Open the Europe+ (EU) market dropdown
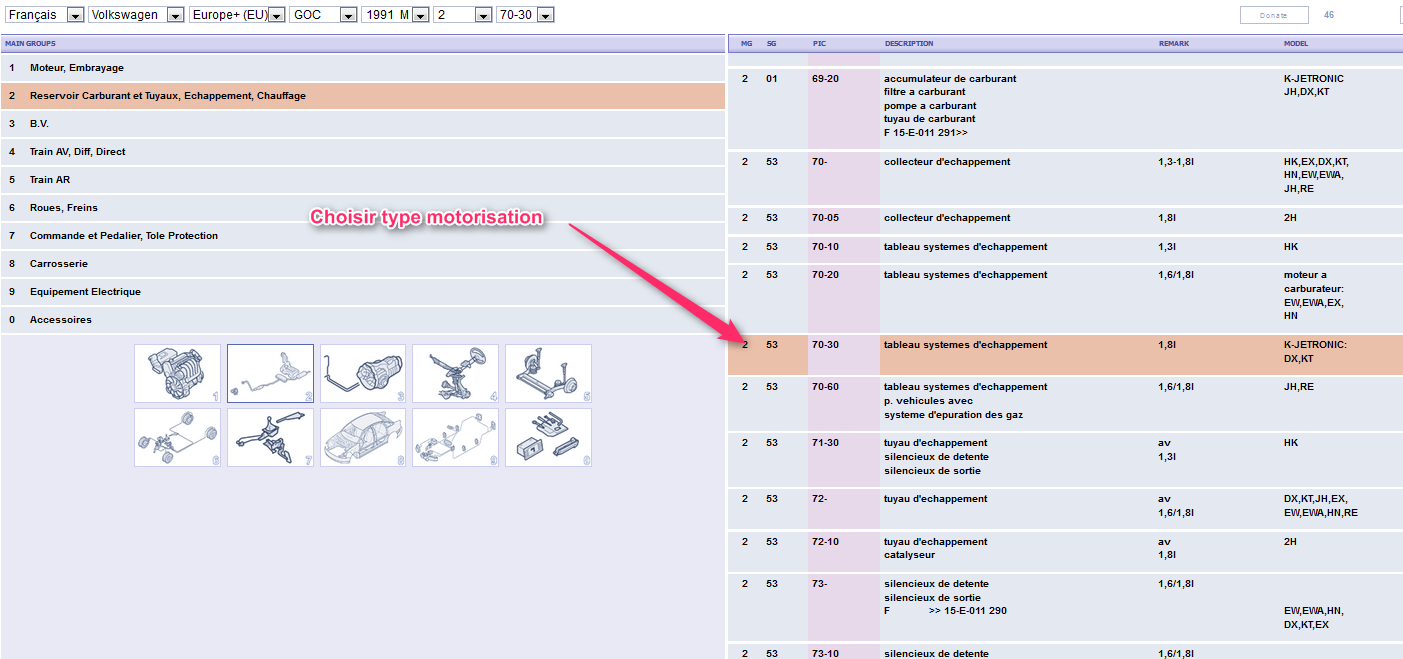This screenshot has height=659, width=1403. (236, 15)
